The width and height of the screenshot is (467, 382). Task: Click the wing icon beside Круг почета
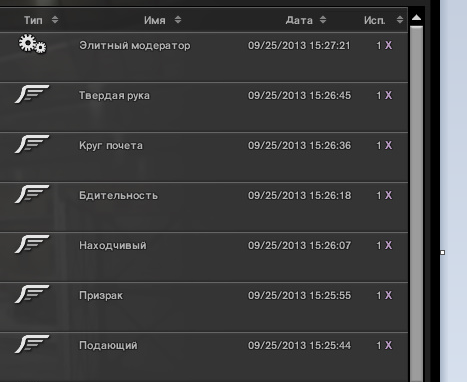(32, 144)
